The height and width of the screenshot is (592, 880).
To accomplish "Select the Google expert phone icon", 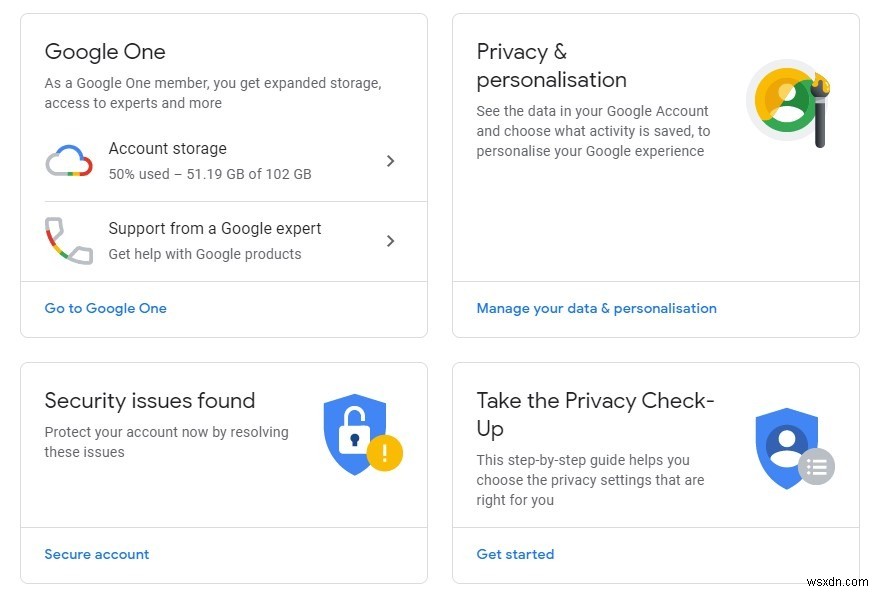I will coord(67,239).
